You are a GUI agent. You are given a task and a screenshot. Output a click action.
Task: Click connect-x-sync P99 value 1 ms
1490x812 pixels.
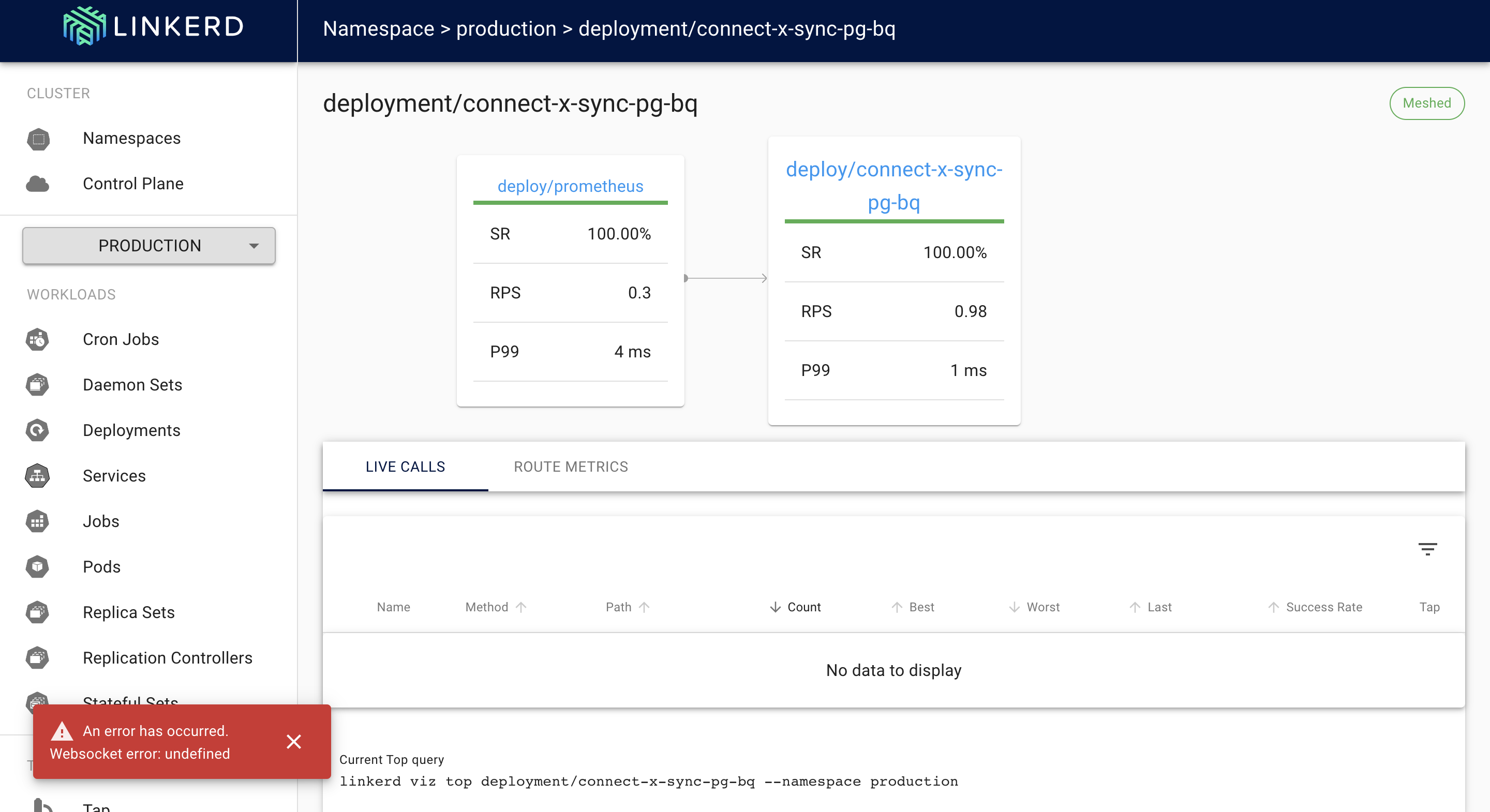pyautogui.click(x=969, y=371)
